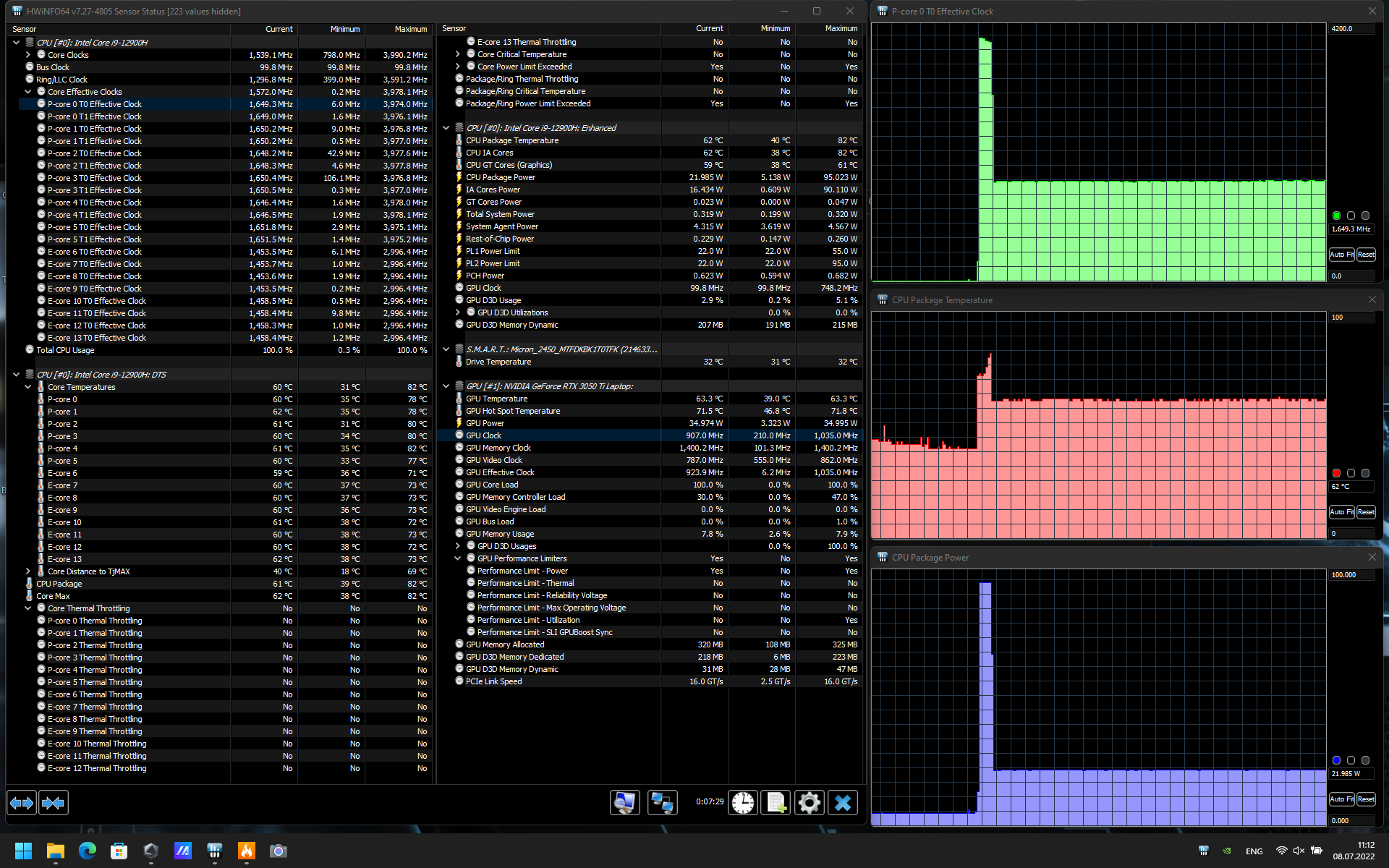Click the 4200.0 max value field of the clock graph
The width and height of the screenshot is (1389, 868).
pyautogui.click(x=1350, y=29)
